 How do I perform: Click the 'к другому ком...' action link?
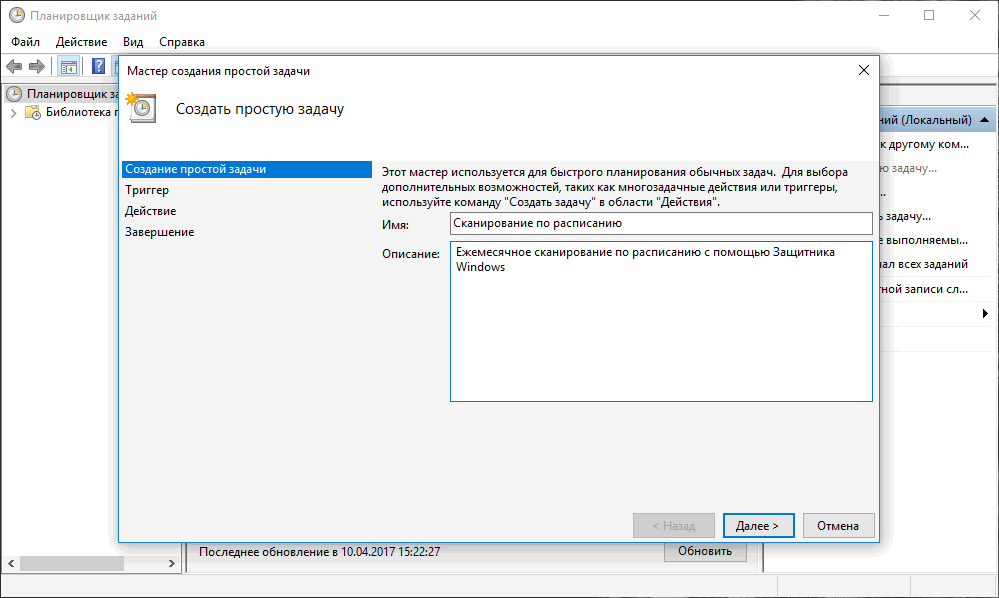(924, 145)
